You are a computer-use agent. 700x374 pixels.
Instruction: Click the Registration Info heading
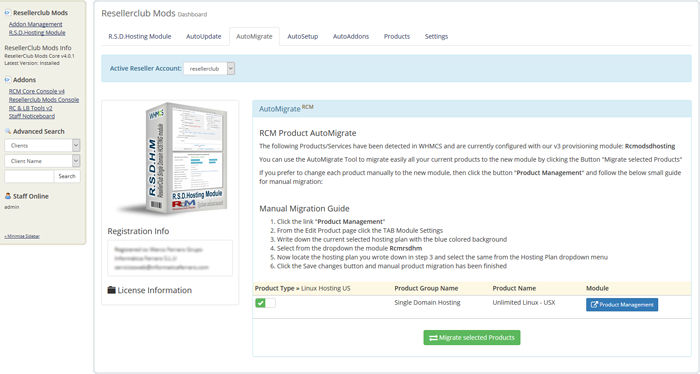(138, 231)
